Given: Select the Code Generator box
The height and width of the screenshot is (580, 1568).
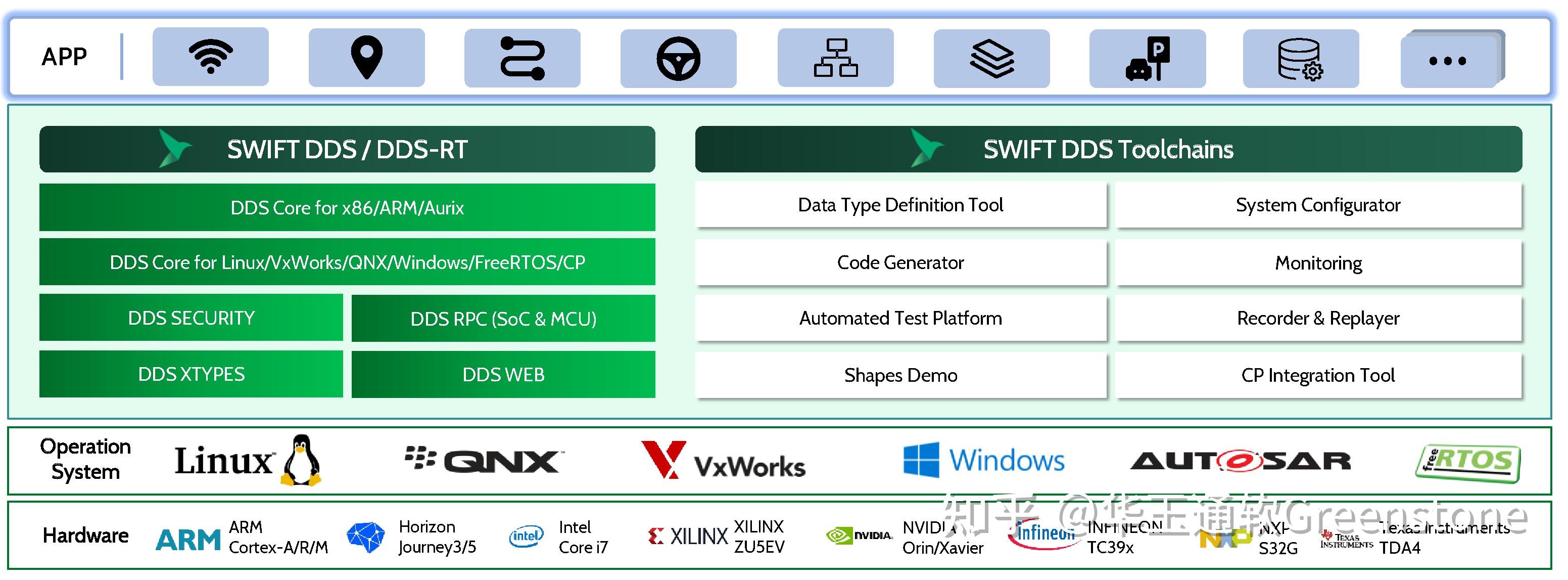Looking at the screenshot, I should 900,262.
